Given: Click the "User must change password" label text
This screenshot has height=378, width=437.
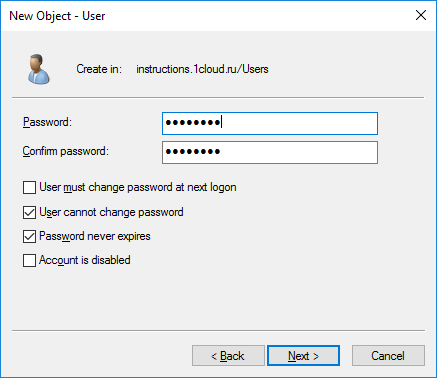Looking at the screenshot, I should pyautogui.click(x=138, y=187).
